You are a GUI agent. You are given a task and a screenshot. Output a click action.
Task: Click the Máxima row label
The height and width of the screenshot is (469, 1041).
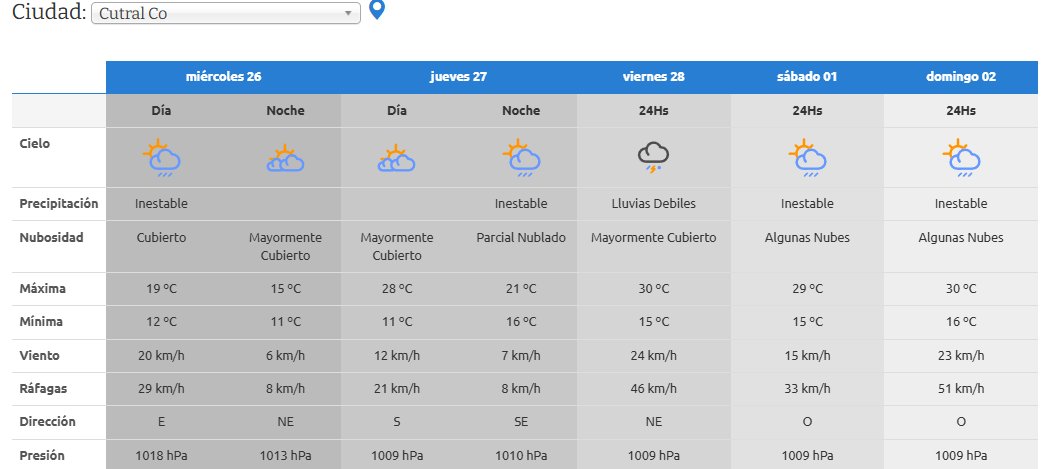(x=42, y=289)
